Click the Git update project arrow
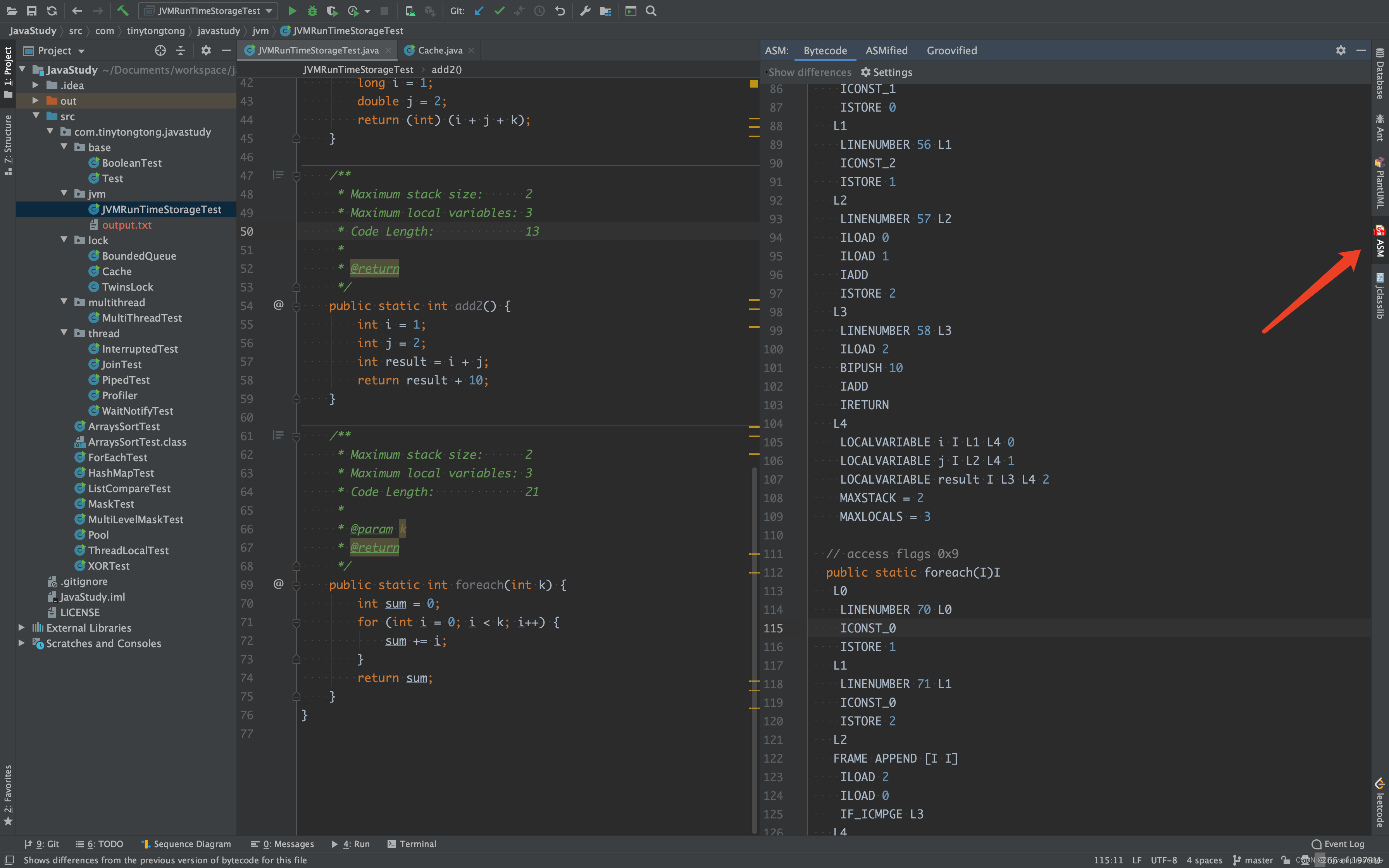Screen dimensions: 1389x868 [x=479, y=11]
